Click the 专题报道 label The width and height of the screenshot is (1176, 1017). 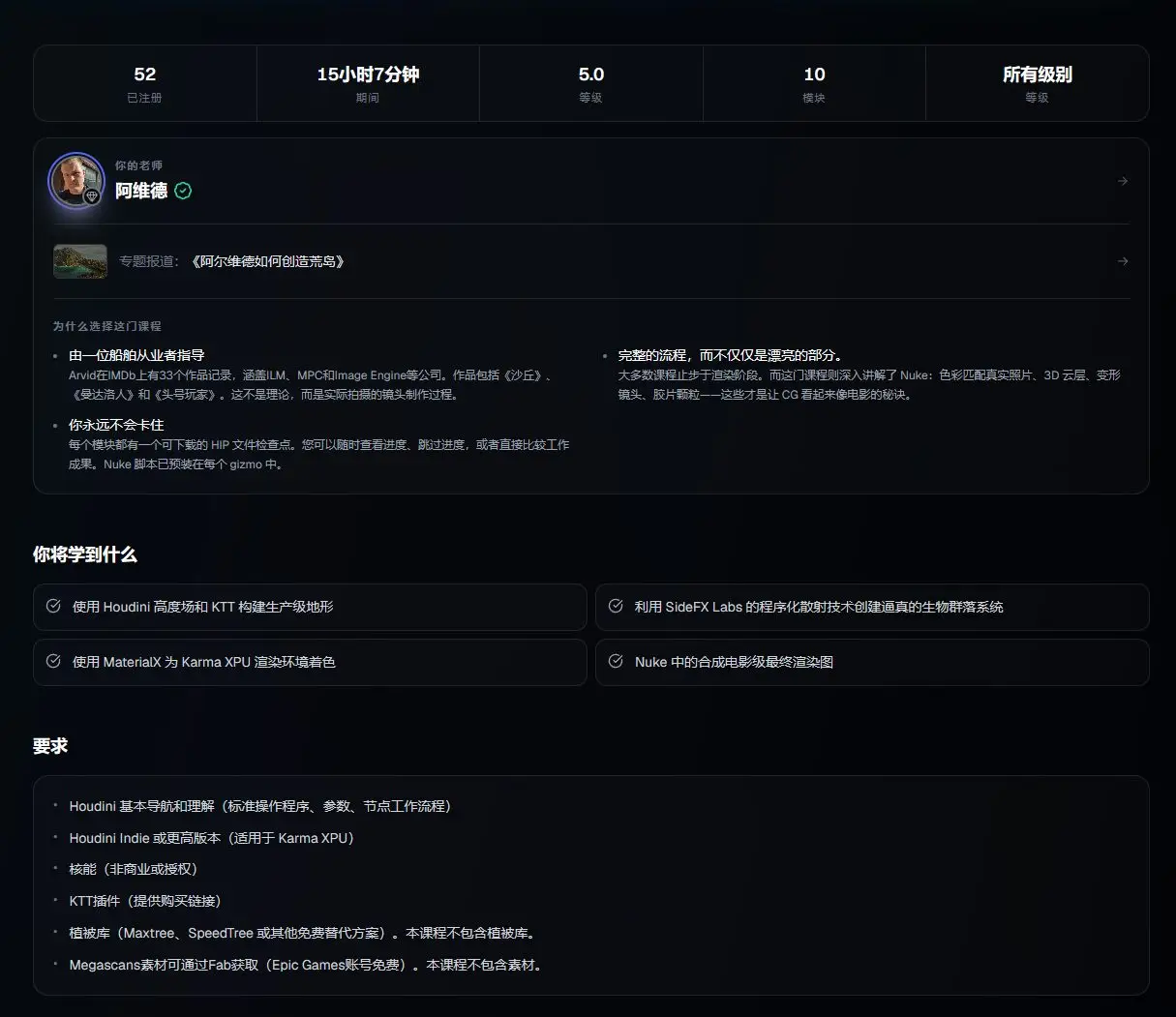coord(149,261)
